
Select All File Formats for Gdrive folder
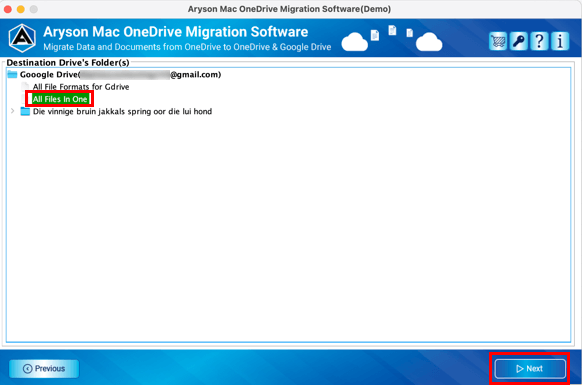point(81,87)
